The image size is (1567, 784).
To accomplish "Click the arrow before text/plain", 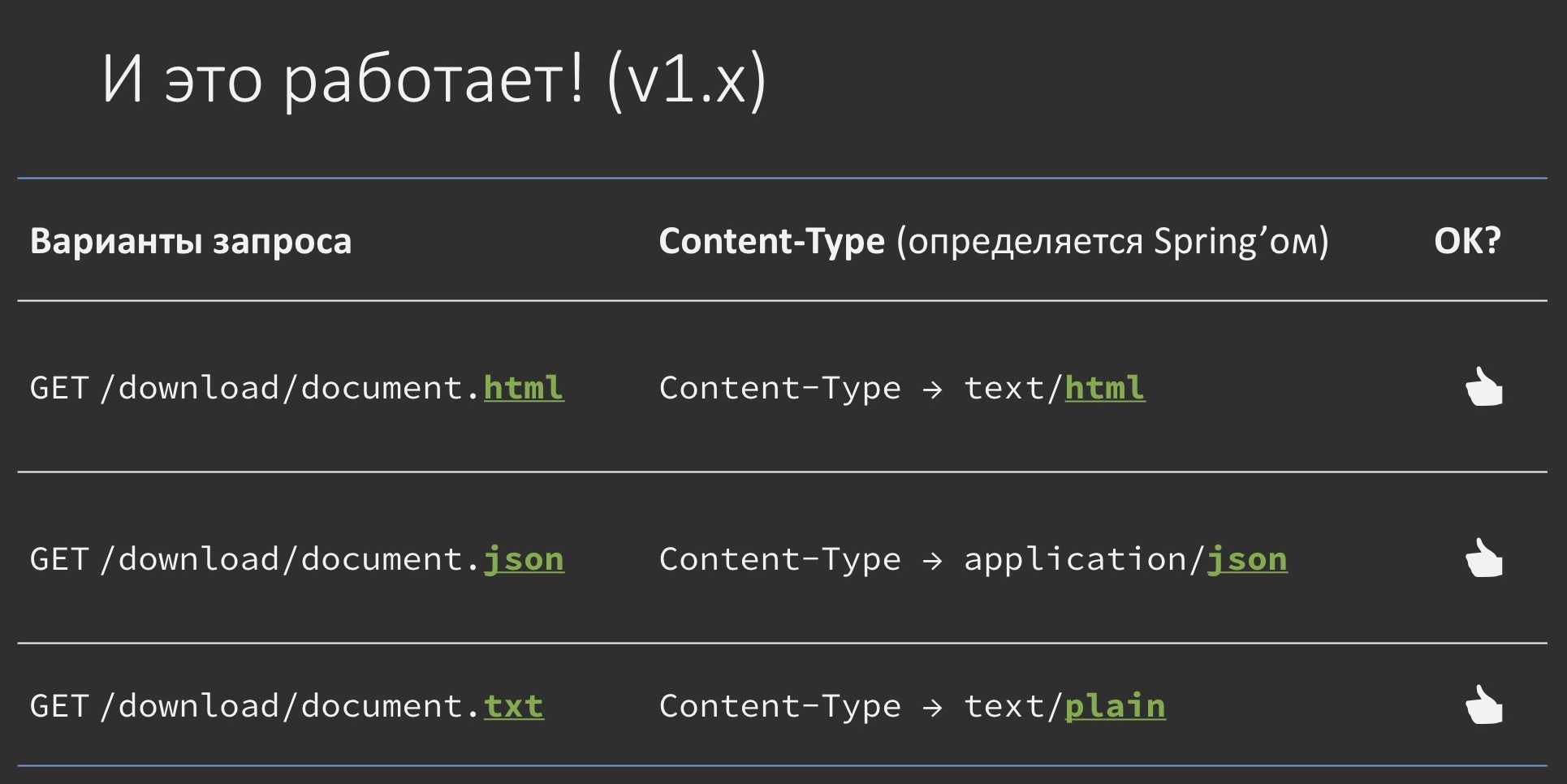I will 932,708.
